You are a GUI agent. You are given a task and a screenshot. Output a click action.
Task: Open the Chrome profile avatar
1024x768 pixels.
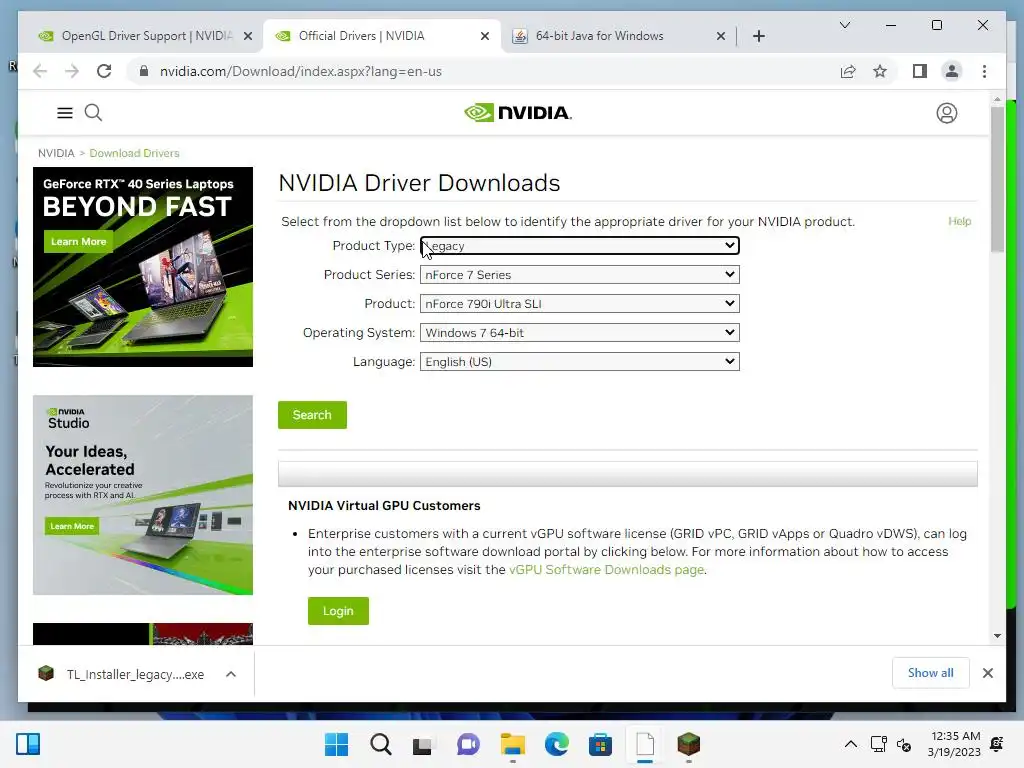tap(952, 71)
